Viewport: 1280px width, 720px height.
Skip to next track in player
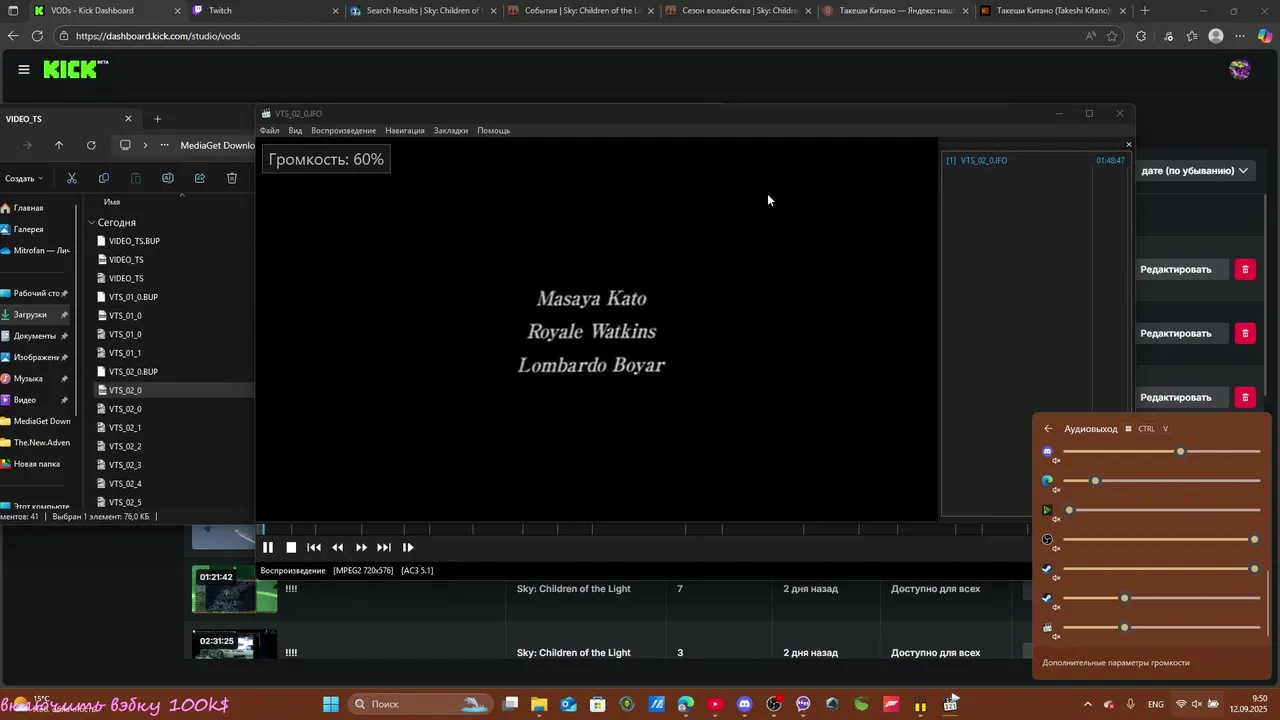[384, 547]
